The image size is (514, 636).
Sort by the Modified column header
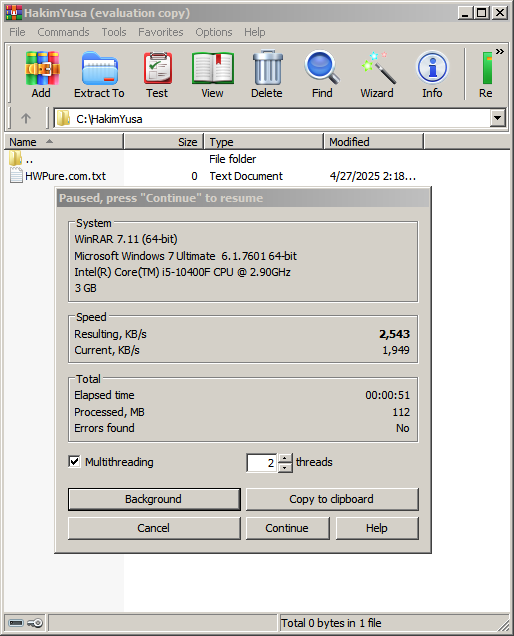374,142
